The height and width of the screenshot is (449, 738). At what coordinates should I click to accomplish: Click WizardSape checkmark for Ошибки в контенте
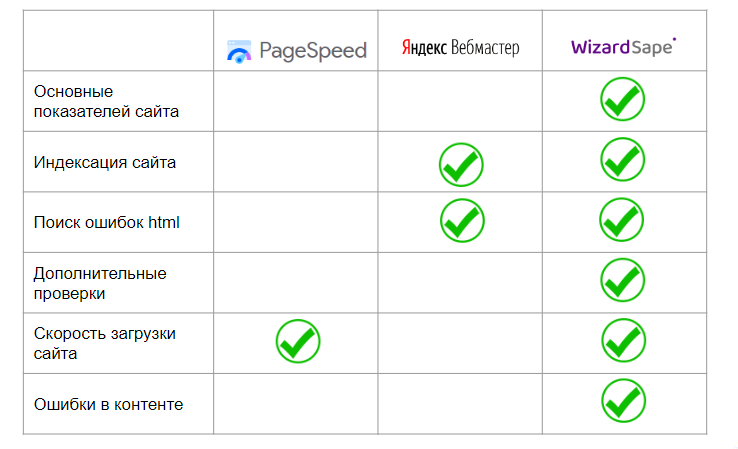coord(623,401)
